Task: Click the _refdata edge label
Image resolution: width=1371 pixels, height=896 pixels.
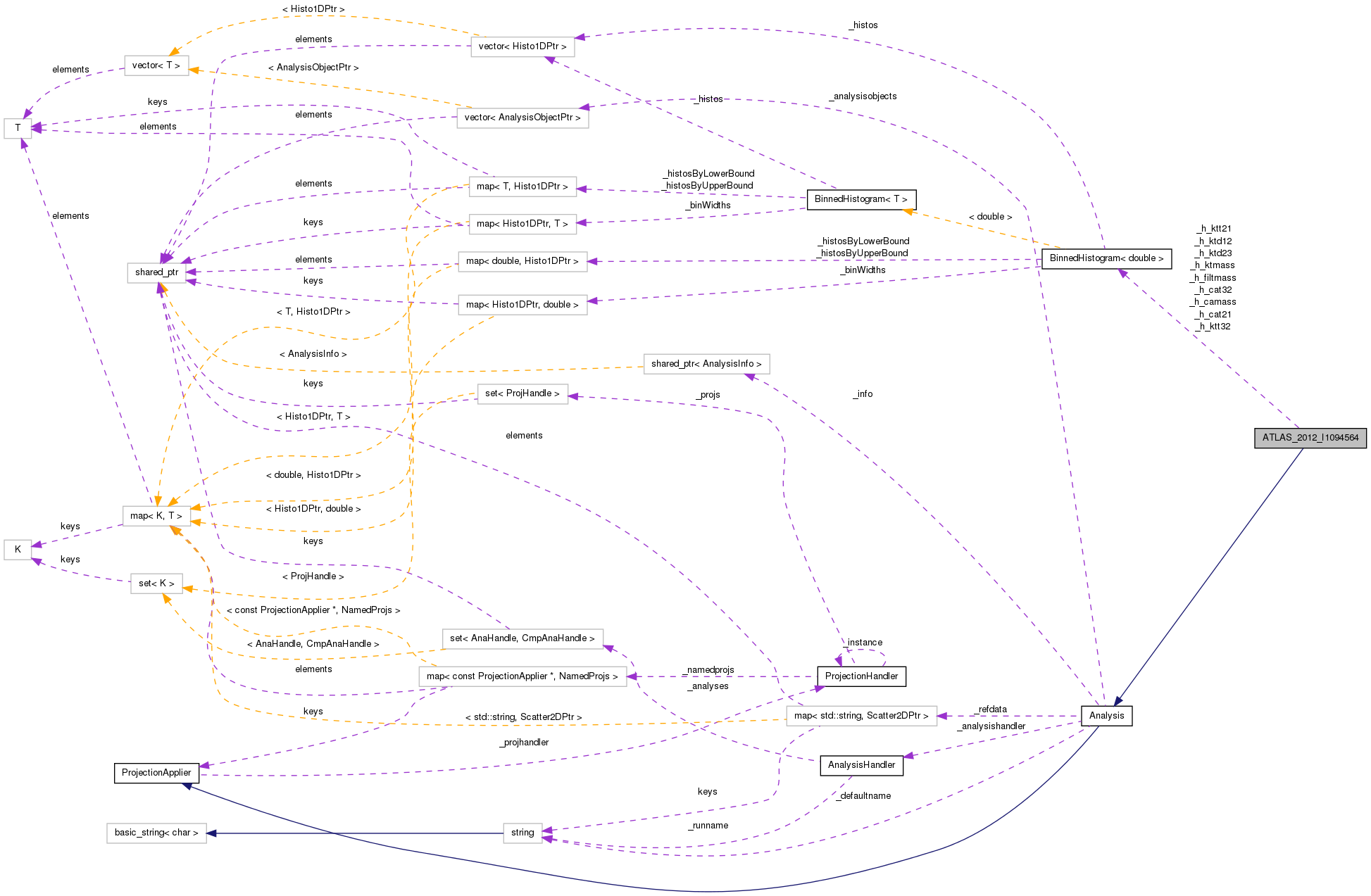Action: click(x=990, y=709)
